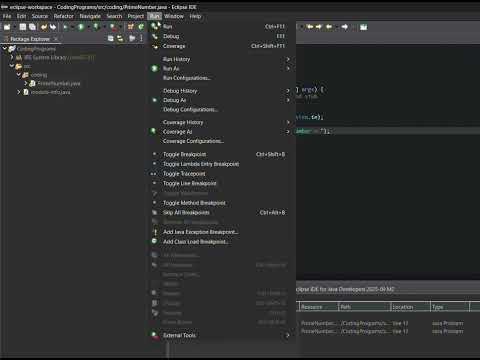Open the File menu
Viewport: 480px width, 360px height.
point(7,16)
